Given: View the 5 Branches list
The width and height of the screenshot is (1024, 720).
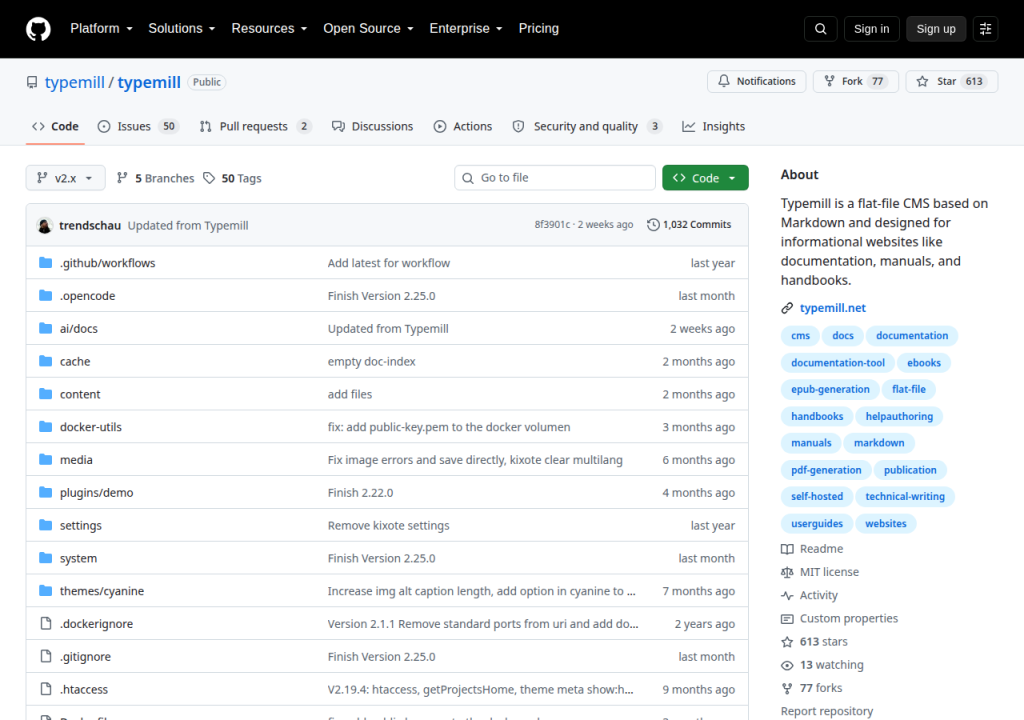Looking at the screenshot, I should 155,178.
